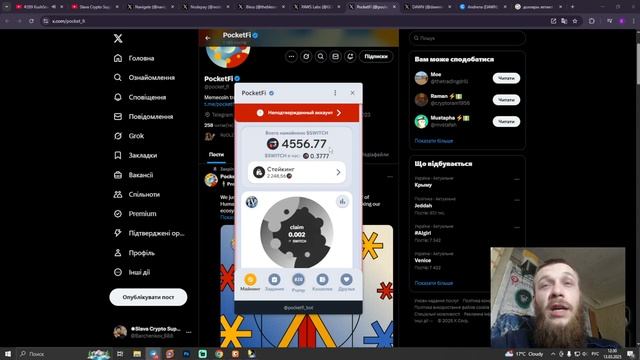Open the statistics bar chart icon

[x=342, y=201]
